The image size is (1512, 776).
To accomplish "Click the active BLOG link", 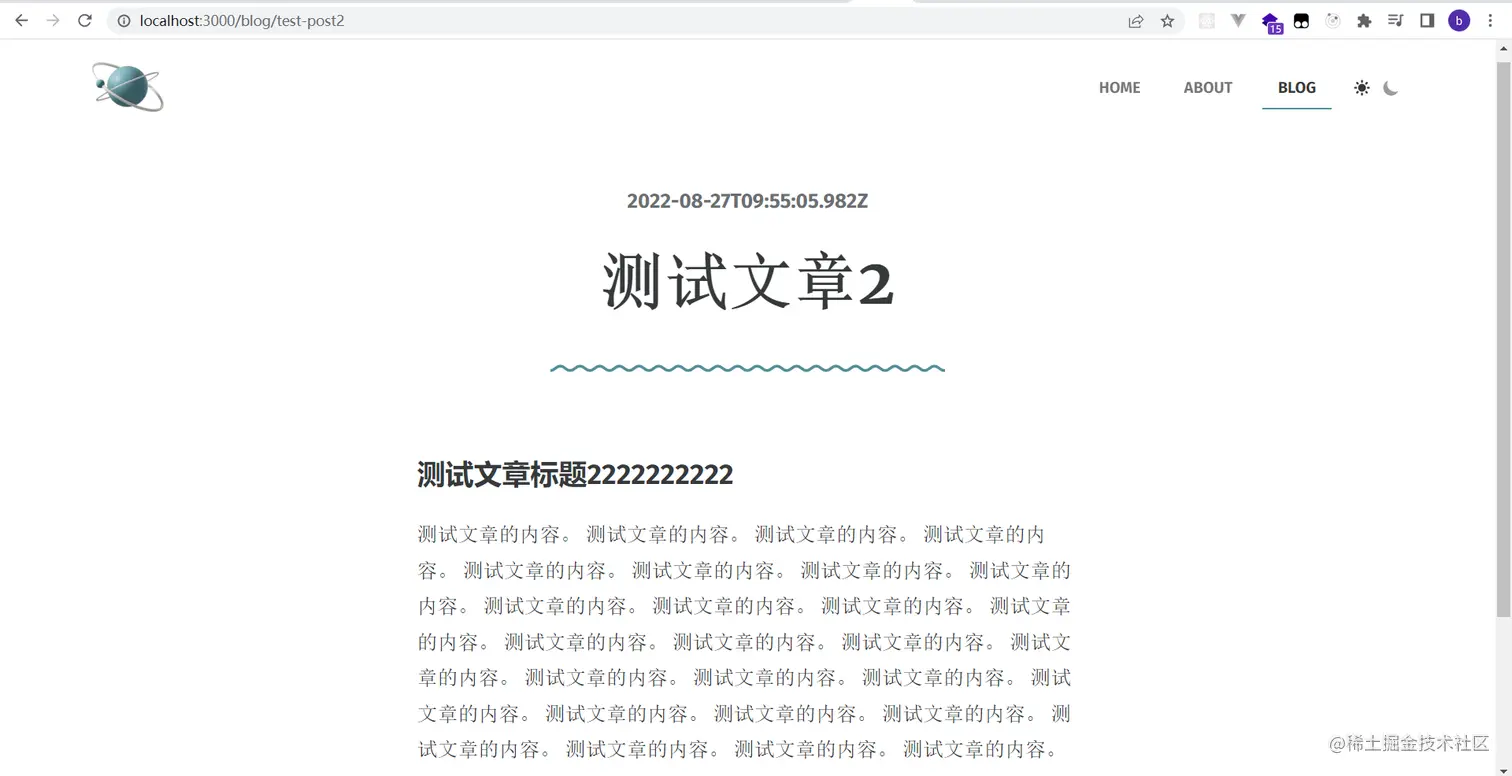I will (x=1296, y=88).
